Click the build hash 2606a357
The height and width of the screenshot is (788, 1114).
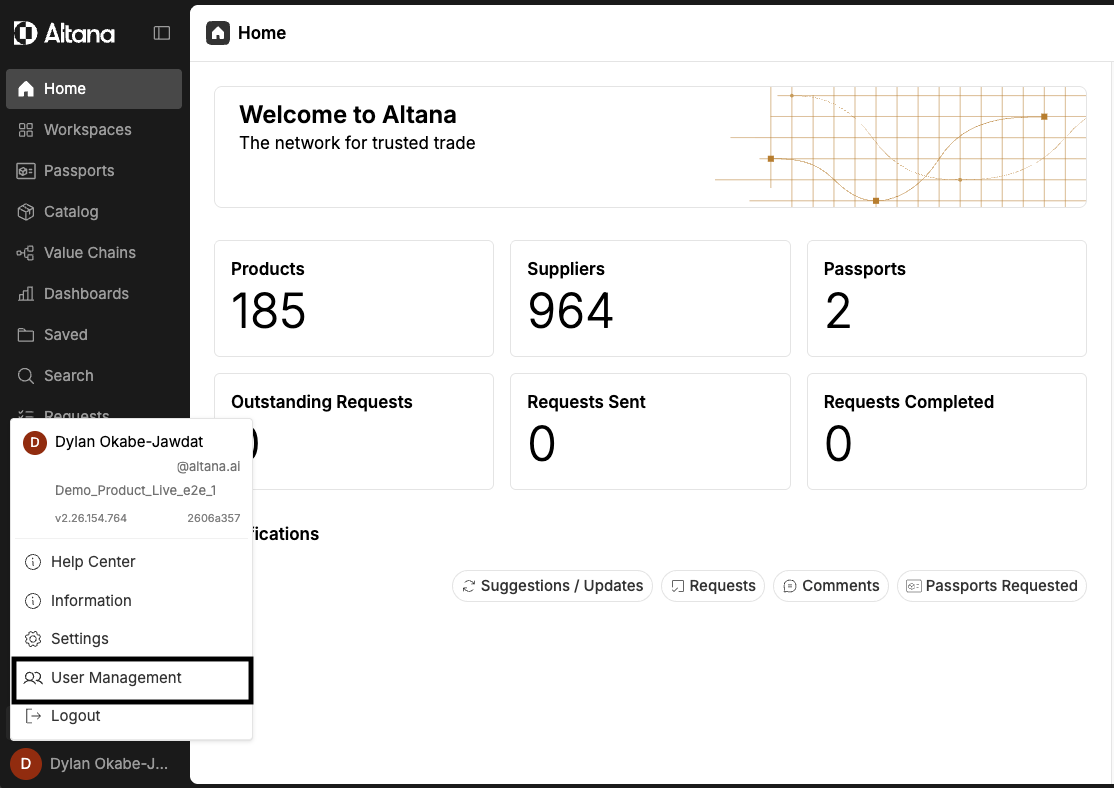(x=214, y=518)
